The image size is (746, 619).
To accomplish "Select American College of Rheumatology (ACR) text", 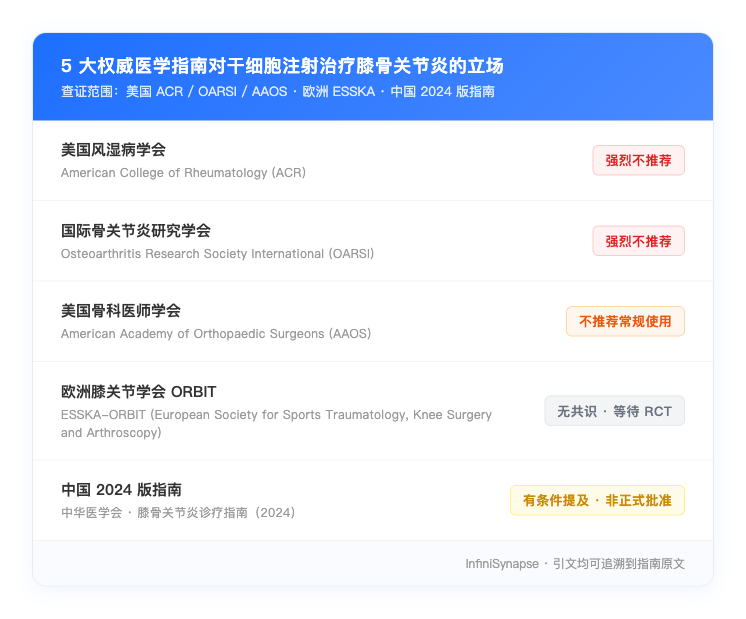I will 183,173.
